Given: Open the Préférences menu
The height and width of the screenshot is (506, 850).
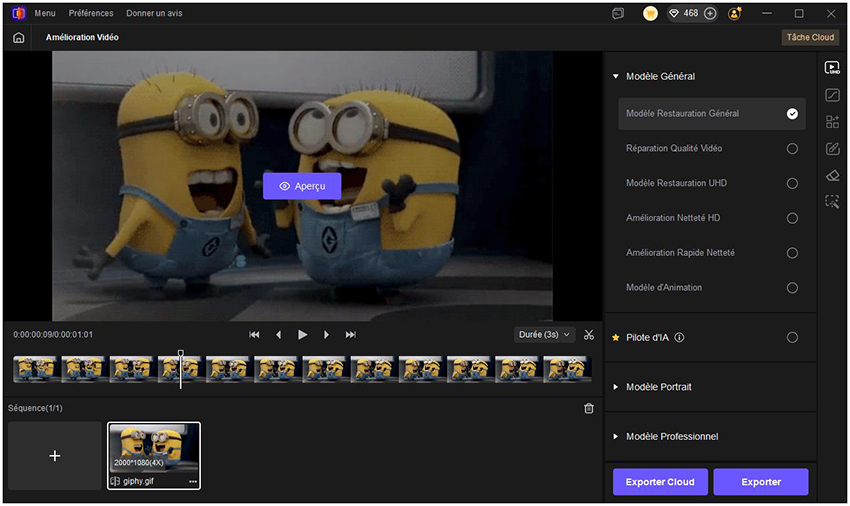Looking at the screenshot, I should click(91, 14).
